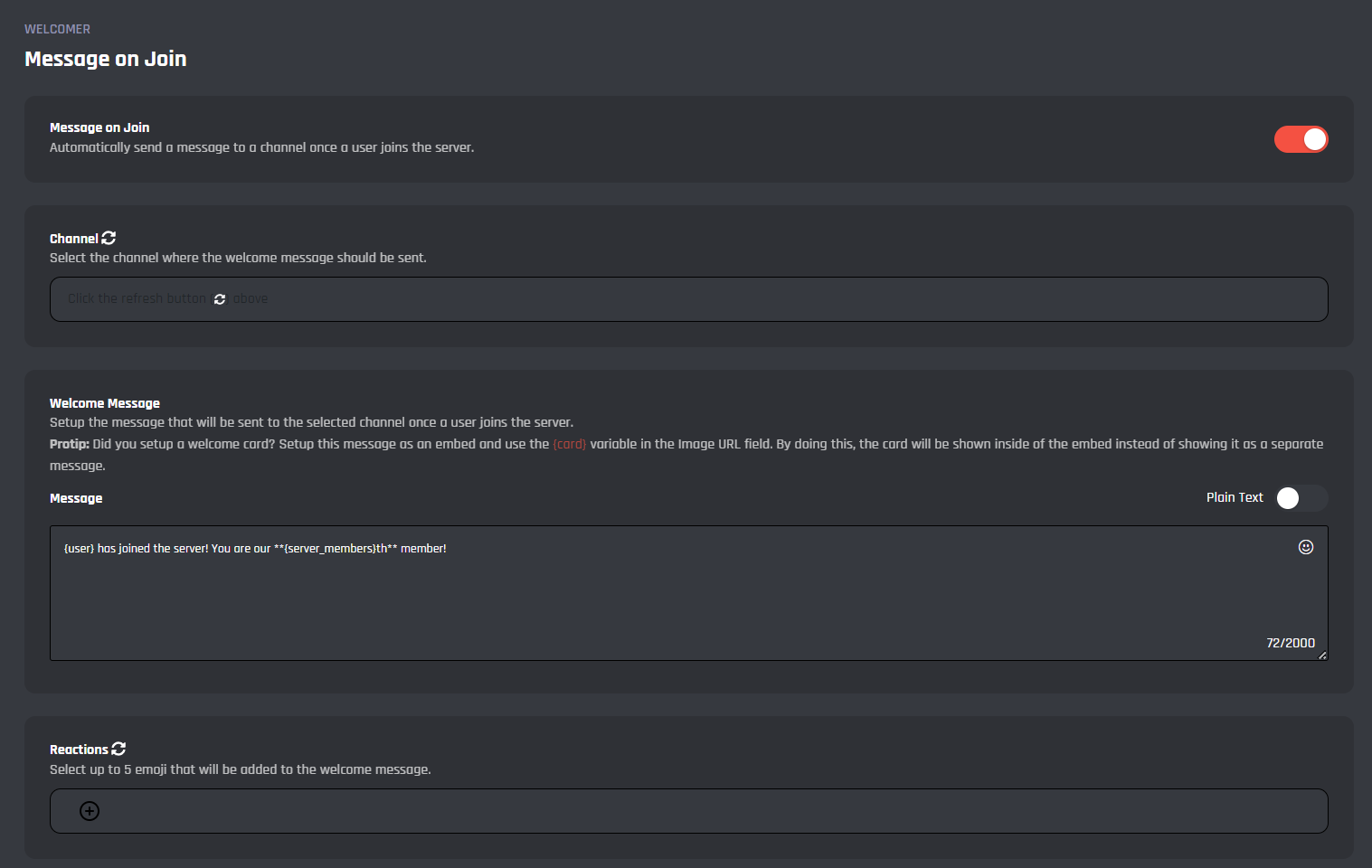Click the WELCOMER breadcrumb label
The width and height of the screenshot is (1372, 868).
[57, 29]
